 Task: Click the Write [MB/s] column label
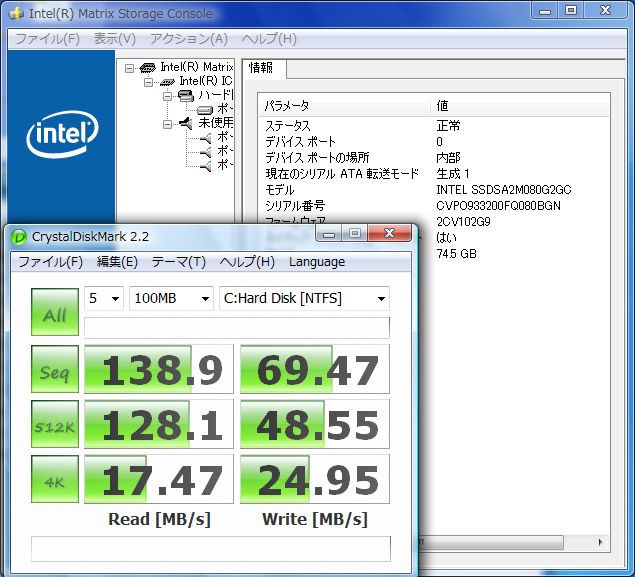tap(315, 519)
